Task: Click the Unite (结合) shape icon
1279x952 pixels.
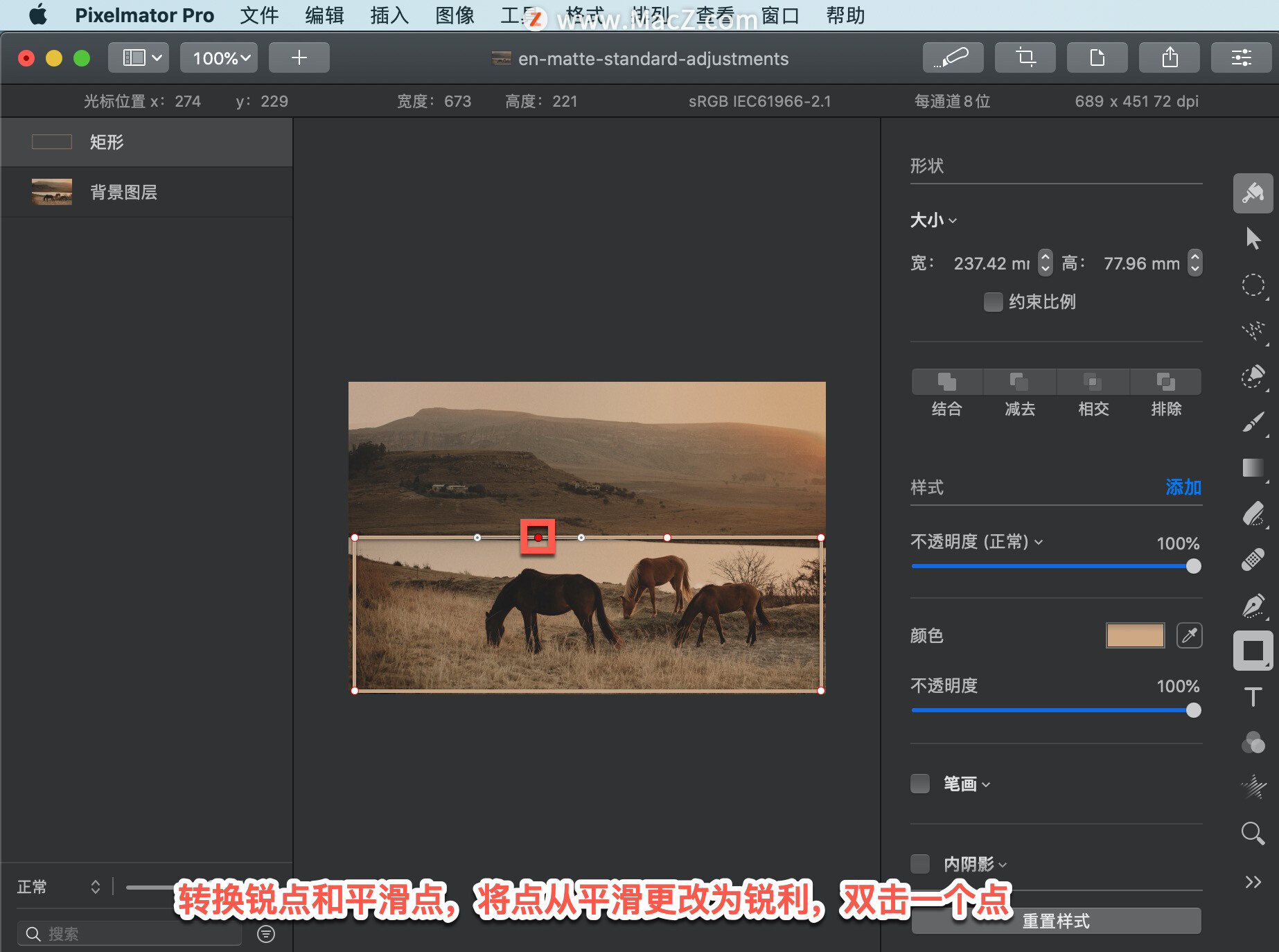Action: pyautogui.click(x=946, y=382)
